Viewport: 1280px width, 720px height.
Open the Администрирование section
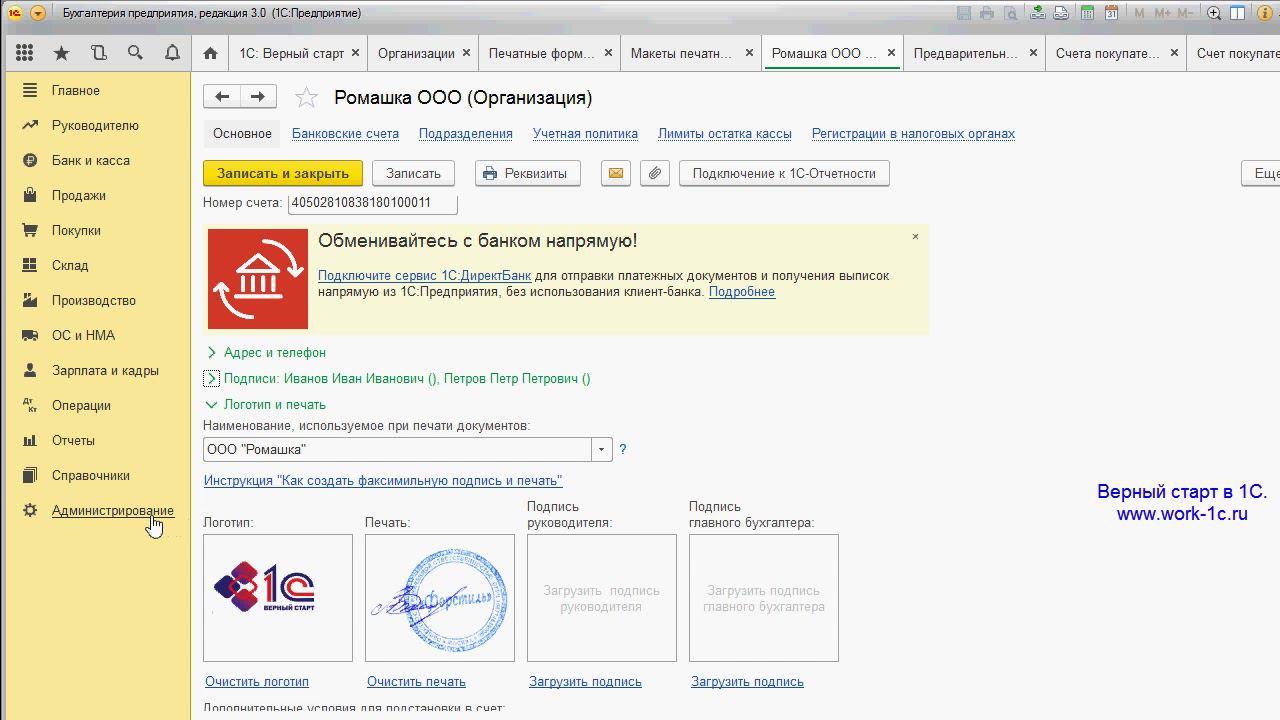point(113,510)
